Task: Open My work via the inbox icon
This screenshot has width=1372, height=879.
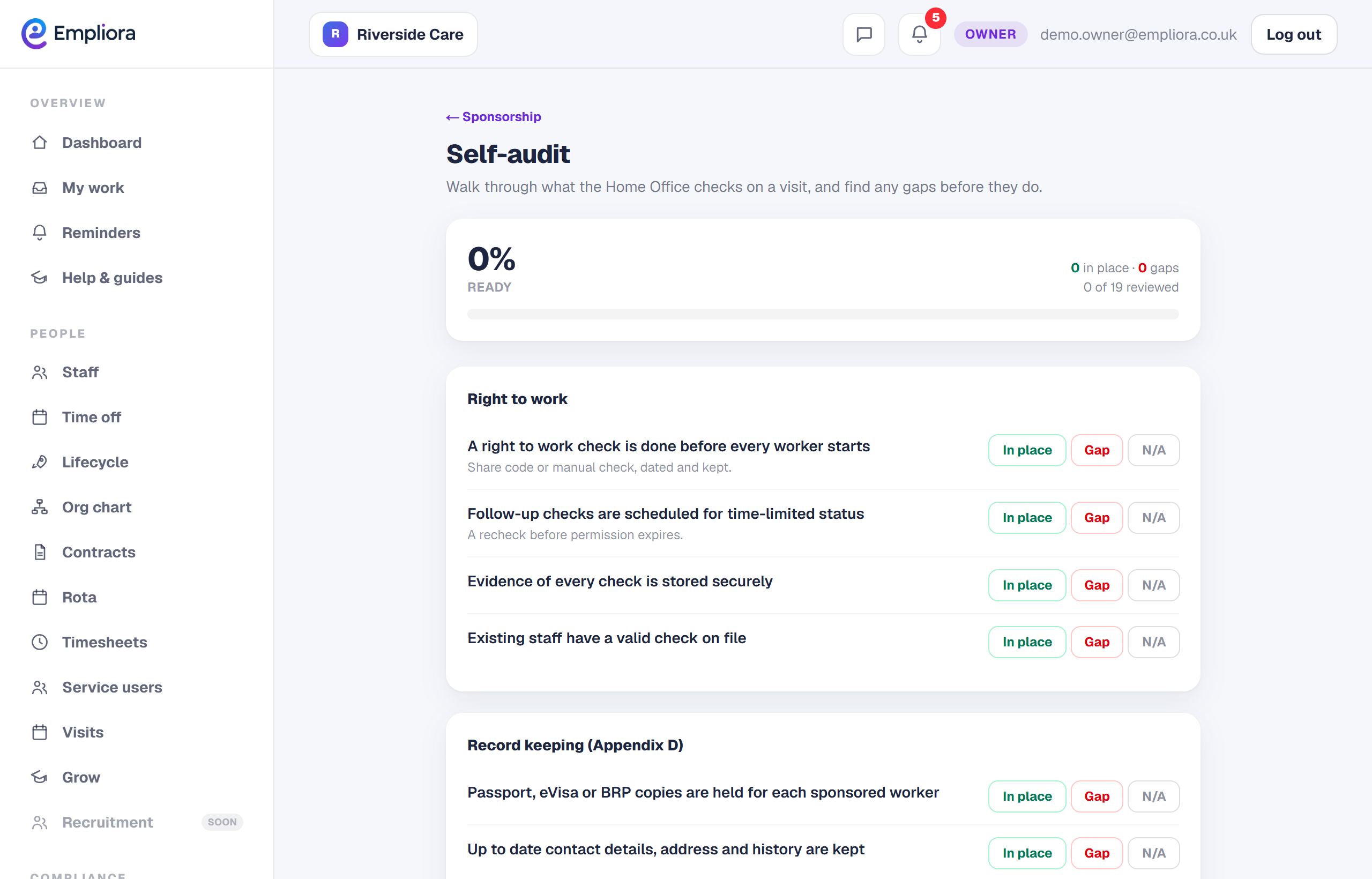Action: tap(39, 187)
